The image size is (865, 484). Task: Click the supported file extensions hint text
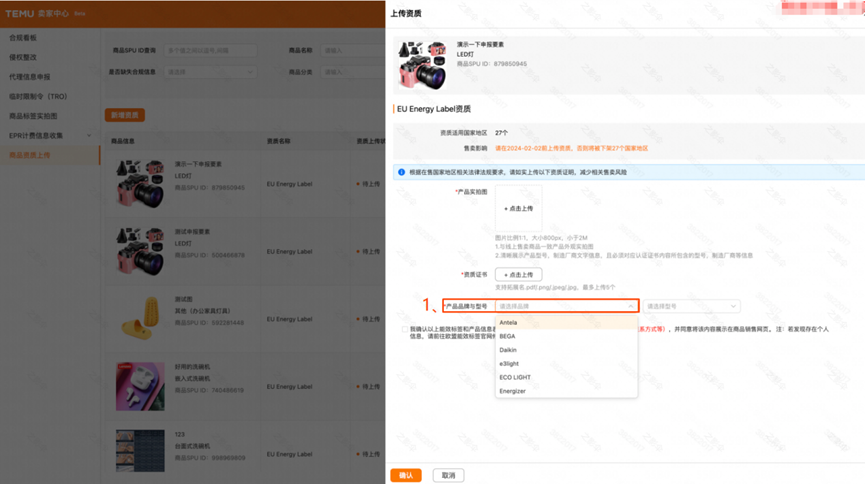pos(555,287)
